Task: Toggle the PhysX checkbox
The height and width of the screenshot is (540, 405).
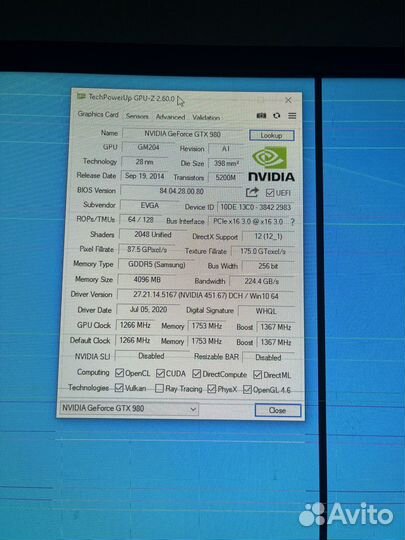Action: (x=211, y=389)
